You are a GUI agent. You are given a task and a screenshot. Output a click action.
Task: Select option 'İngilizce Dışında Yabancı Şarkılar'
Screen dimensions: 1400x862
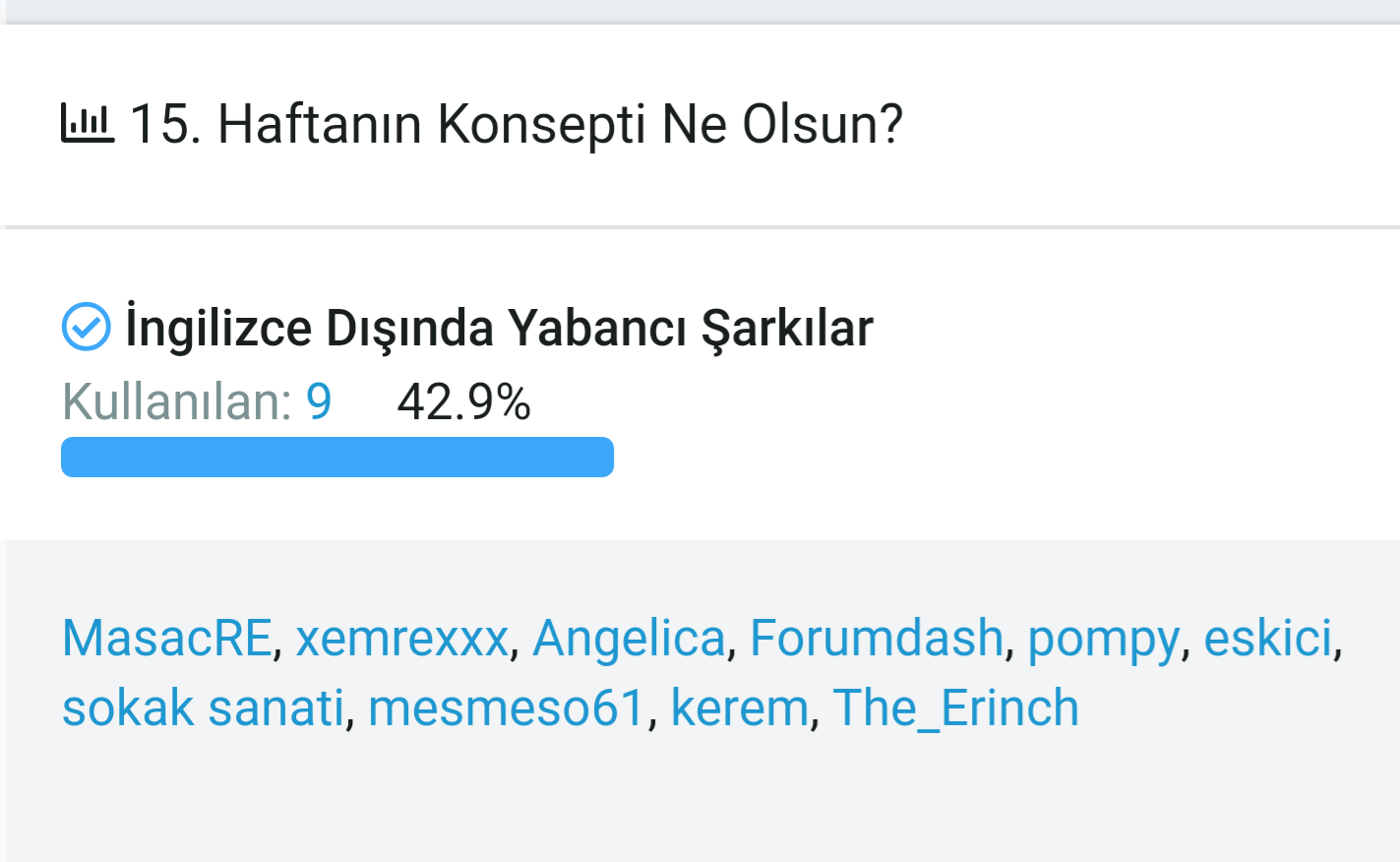499,328
